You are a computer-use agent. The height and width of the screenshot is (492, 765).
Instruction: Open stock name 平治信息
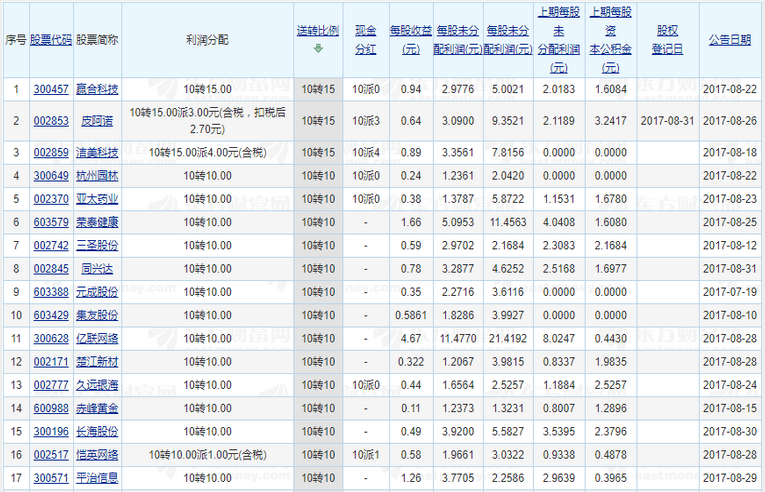tap(97, 478)
